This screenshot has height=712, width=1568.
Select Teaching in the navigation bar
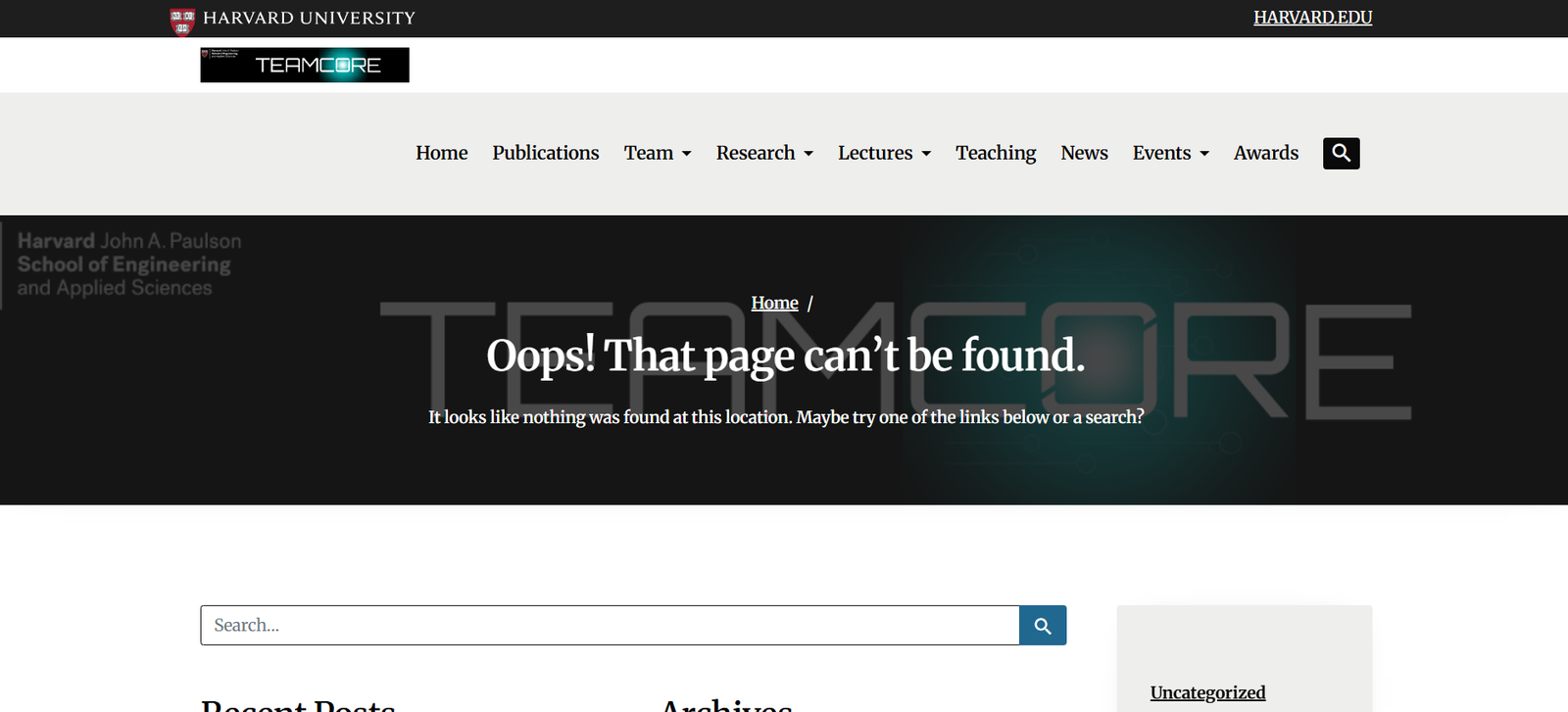pos(996,154)
